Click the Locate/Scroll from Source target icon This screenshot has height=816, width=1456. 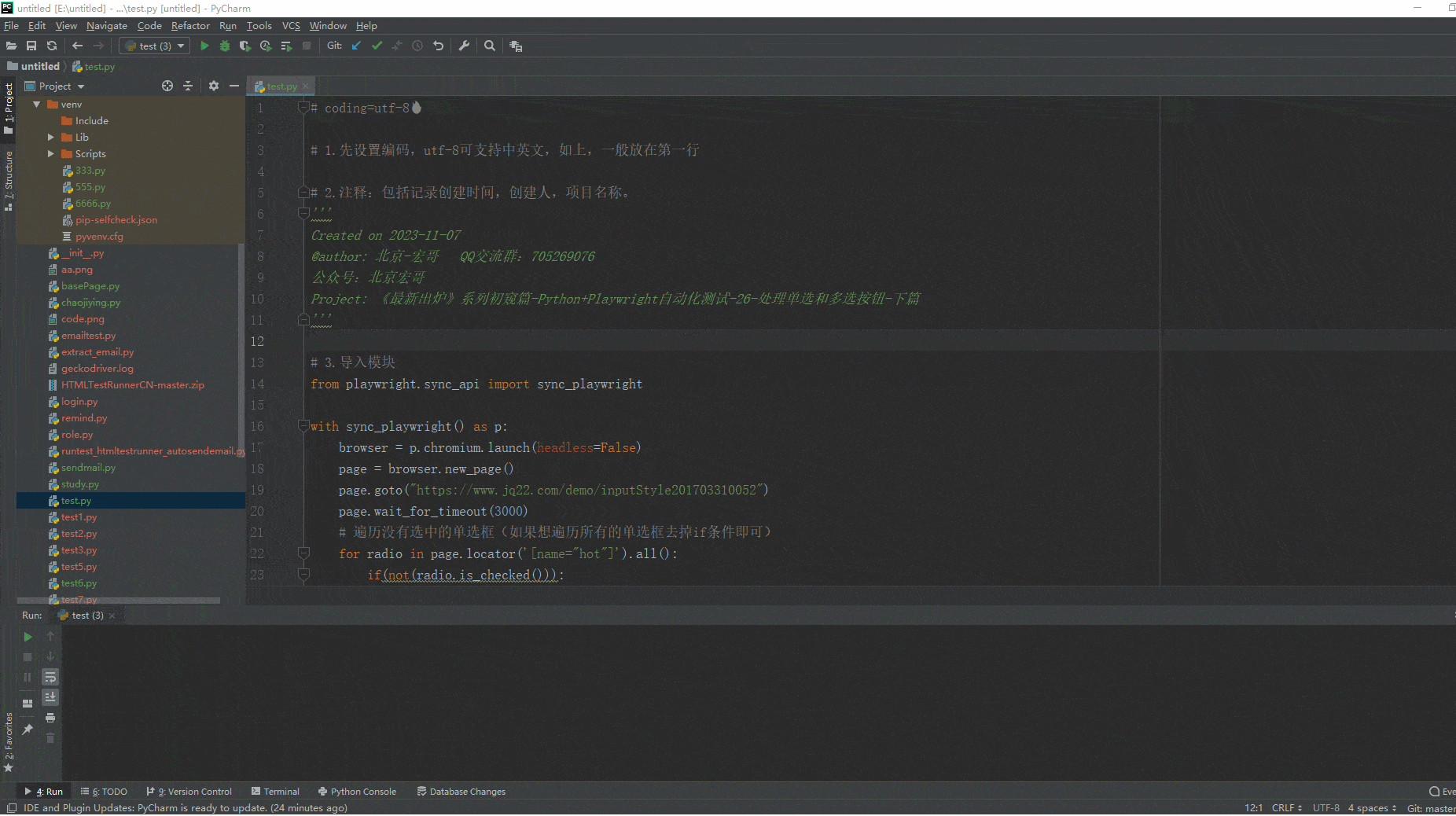coord(167,86)
